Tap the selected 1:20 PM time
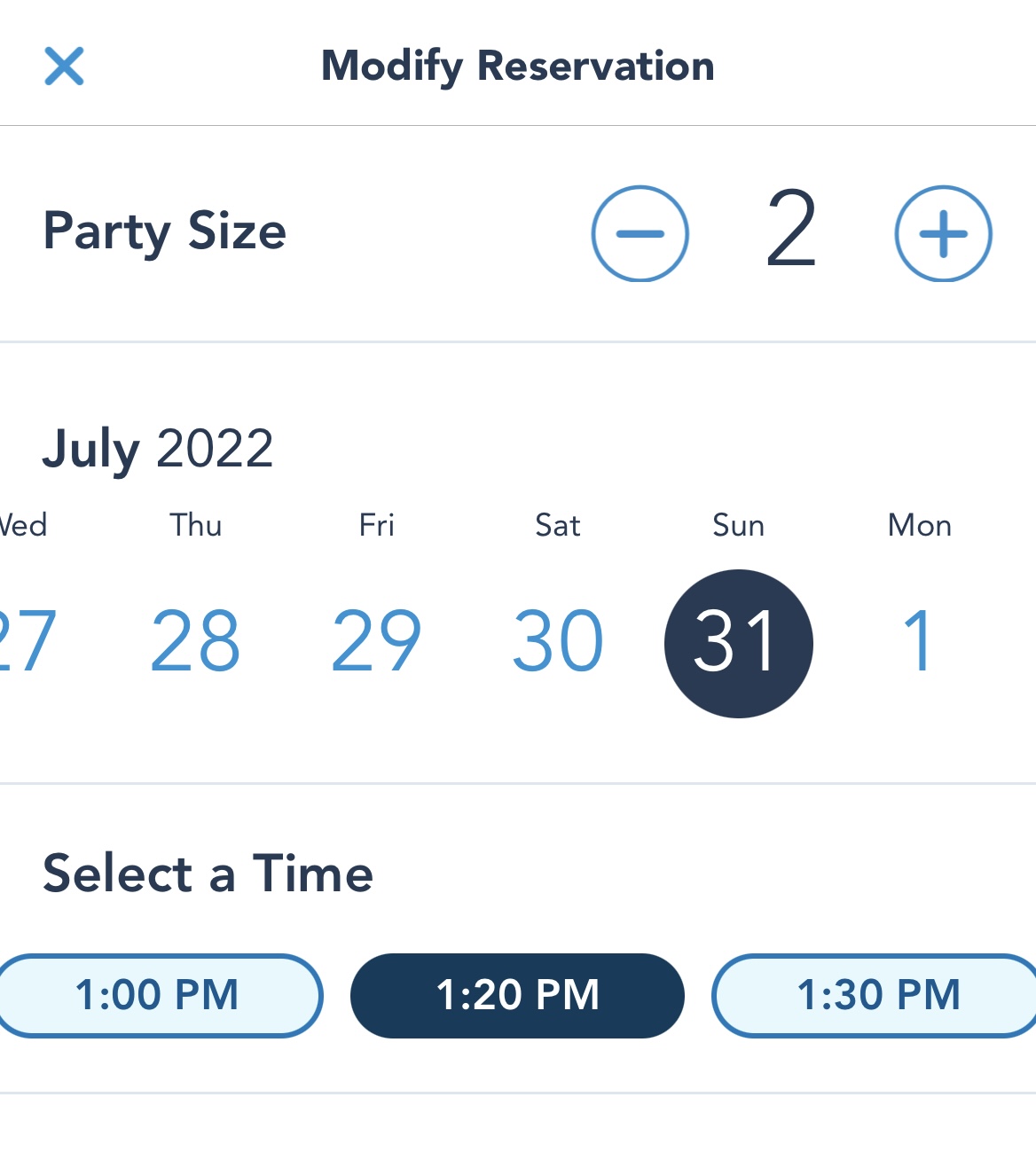The height and width of the screenshot is (1152, 1036). (x=517, y=995)
